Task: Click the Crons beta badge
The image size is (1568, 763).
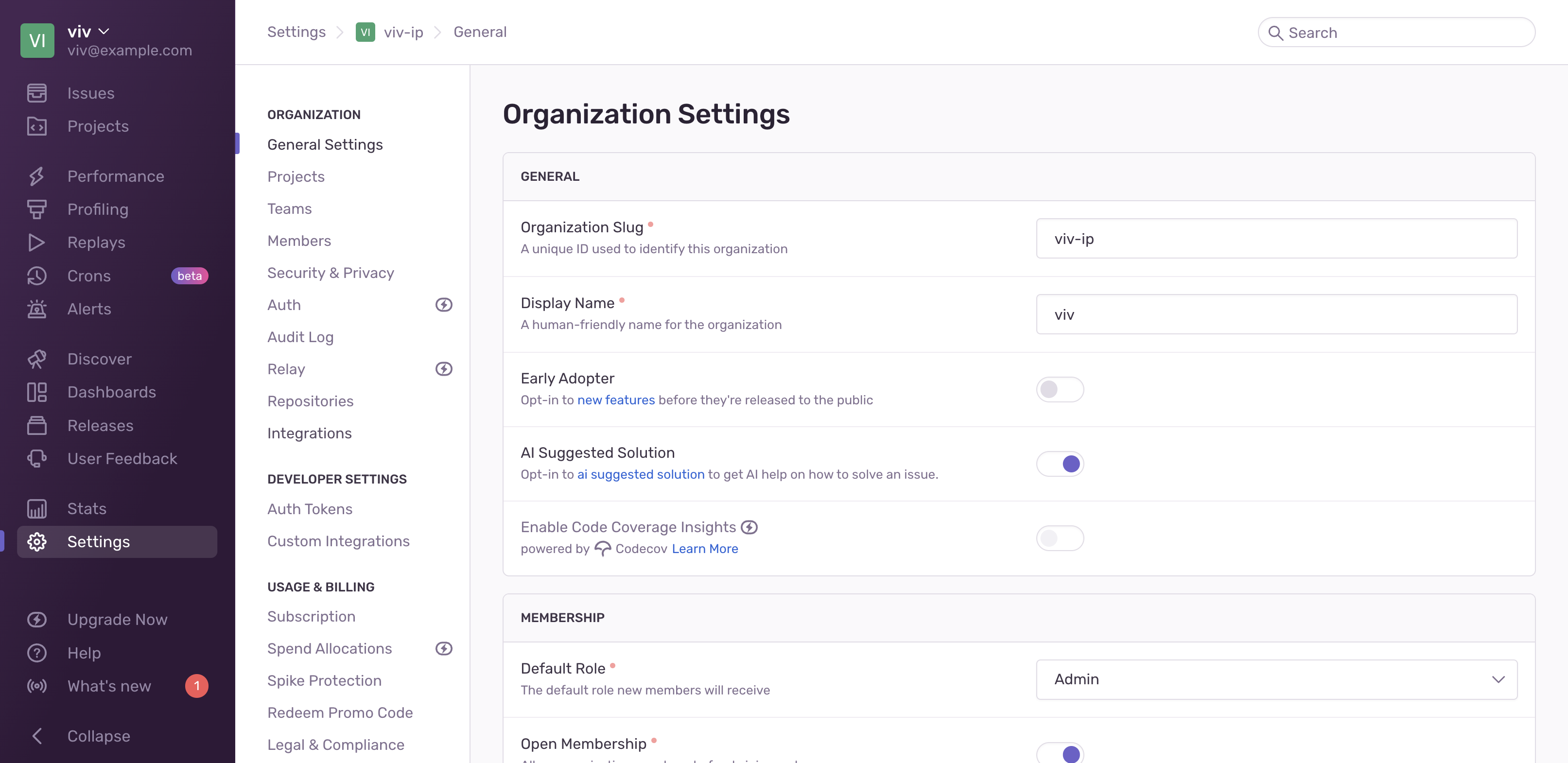Action: [x=189, y=276]
